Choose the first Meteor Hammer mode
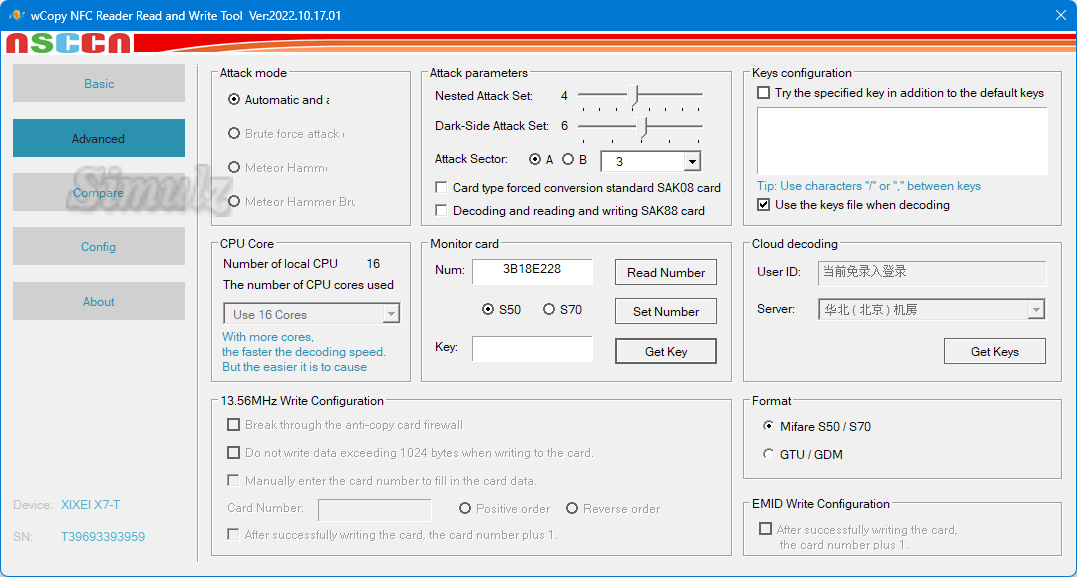Screen dimensions: 1077x577 (x=234, y=167)
